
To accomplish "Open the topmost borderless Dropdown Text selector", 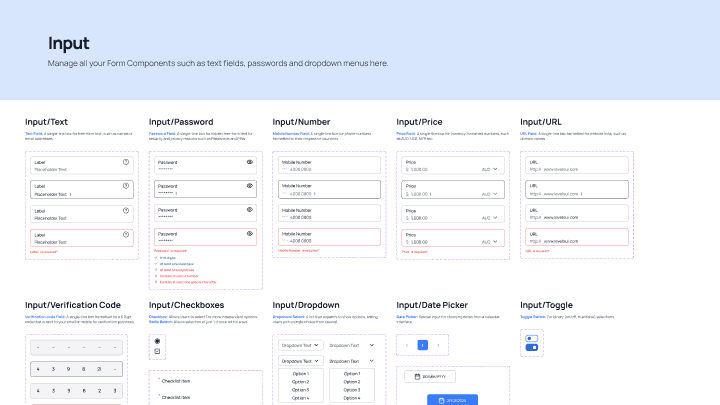I will click(352, 345).
